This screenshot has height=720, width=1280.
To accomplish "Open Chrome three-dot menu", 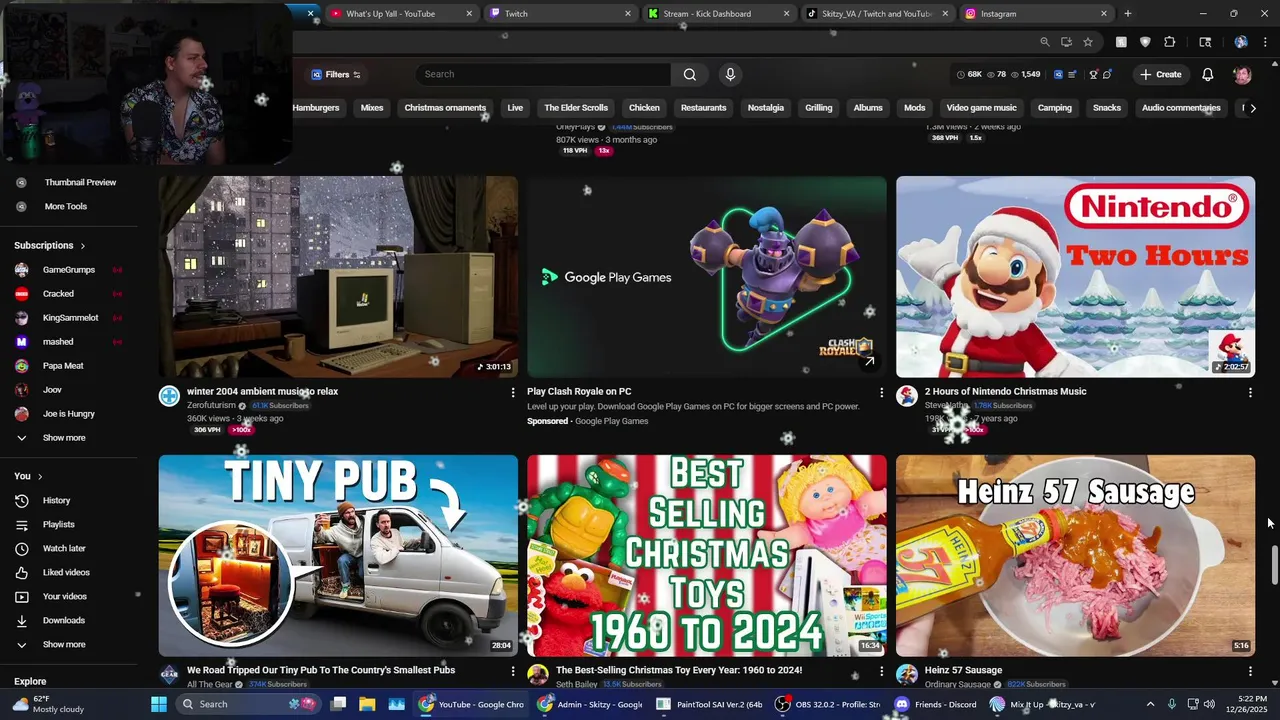I will tap(1265, 42).
